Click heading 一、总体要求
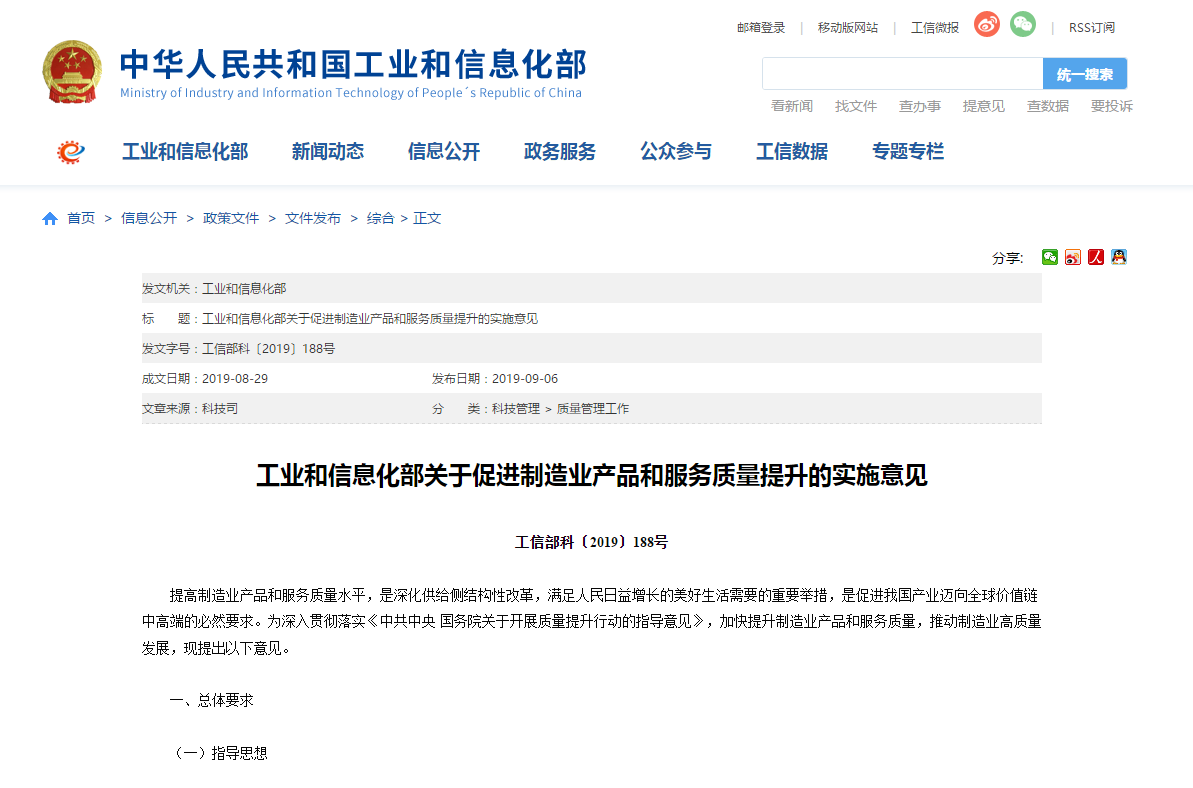 click(x=212, y=701)
